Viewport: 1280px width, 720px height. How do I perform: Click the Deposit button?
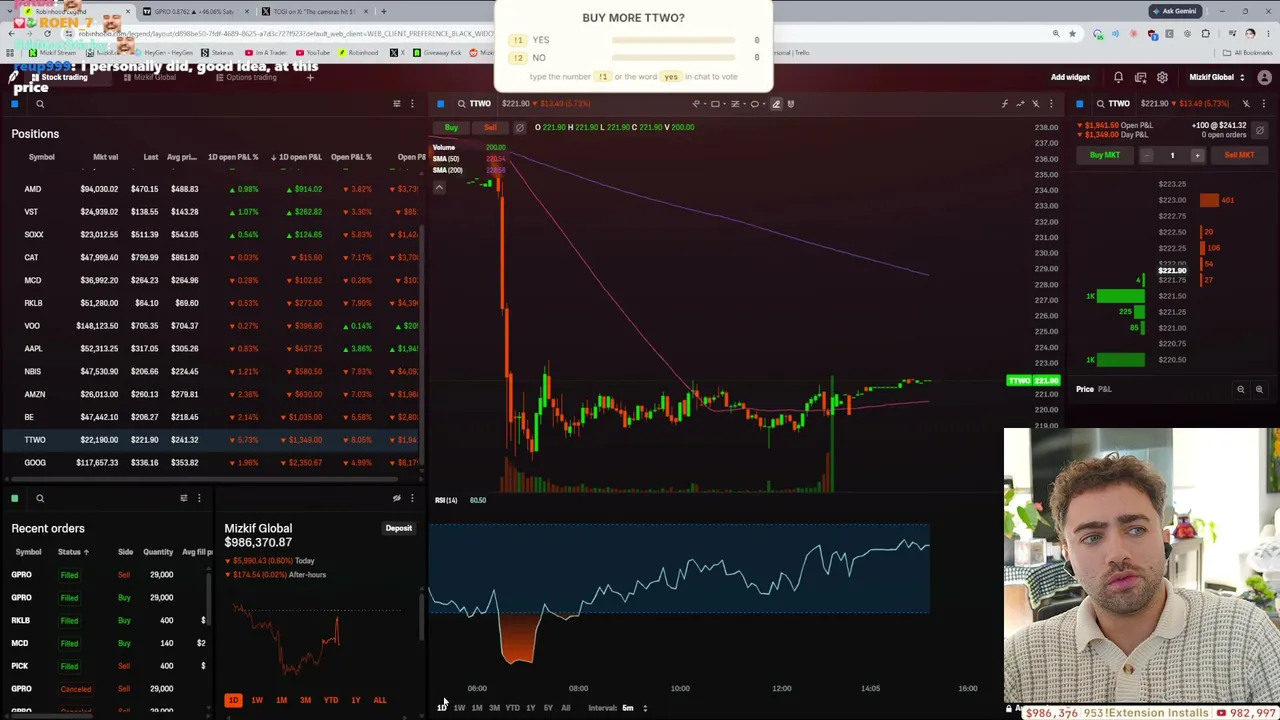click(x=399, y=529)
